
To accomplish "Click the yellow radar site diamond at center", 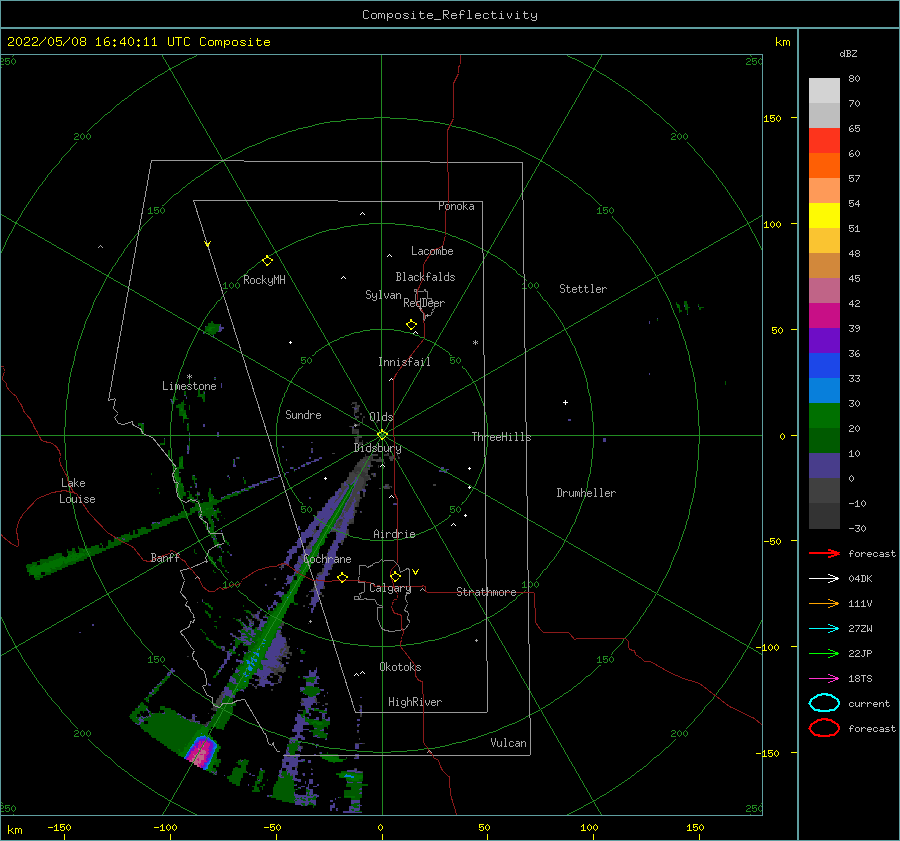I will click(382, 435).
